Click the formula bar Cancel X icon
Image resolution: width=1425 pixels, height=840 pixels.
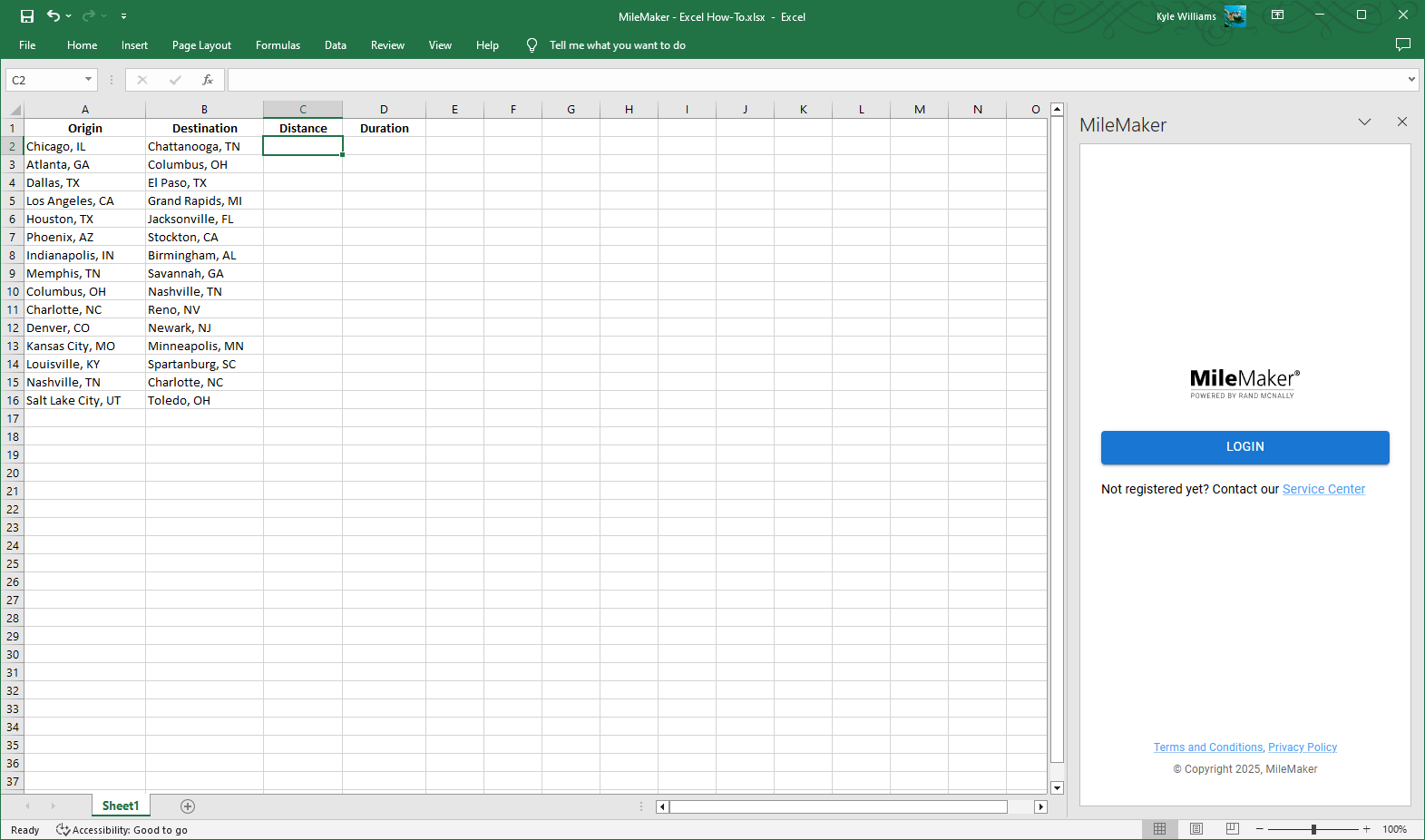click(142, 80)
